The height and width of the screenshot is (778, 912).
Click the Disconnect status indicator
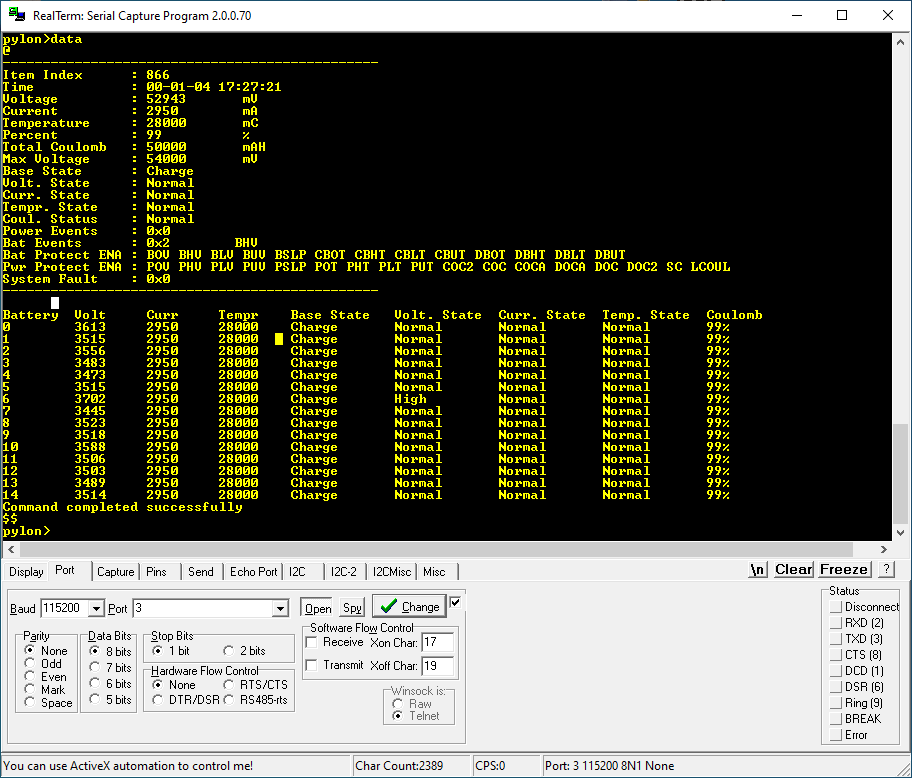coord(837,607)
